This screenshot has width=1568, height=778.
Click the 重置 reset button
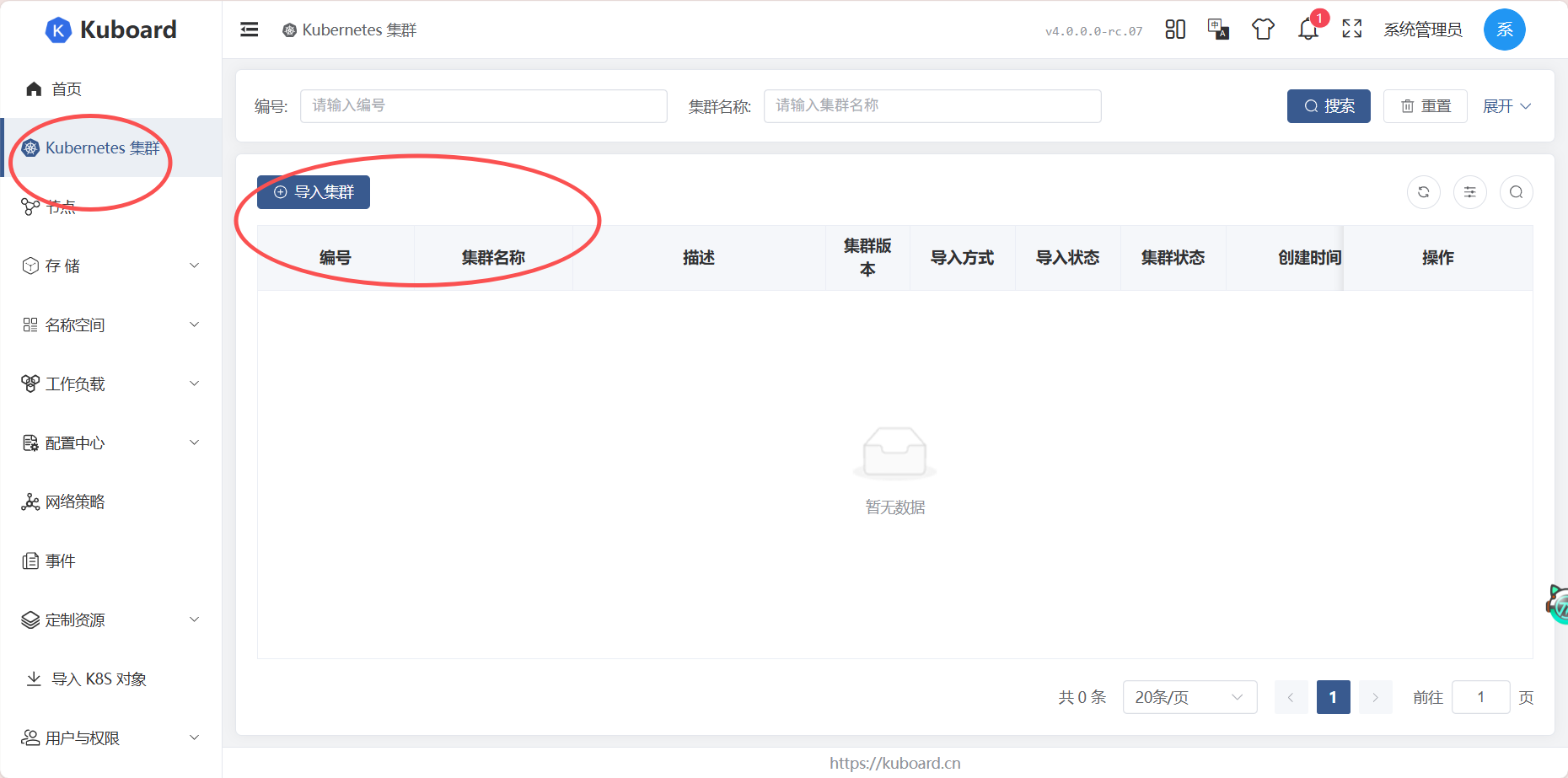pos(1426,106)
